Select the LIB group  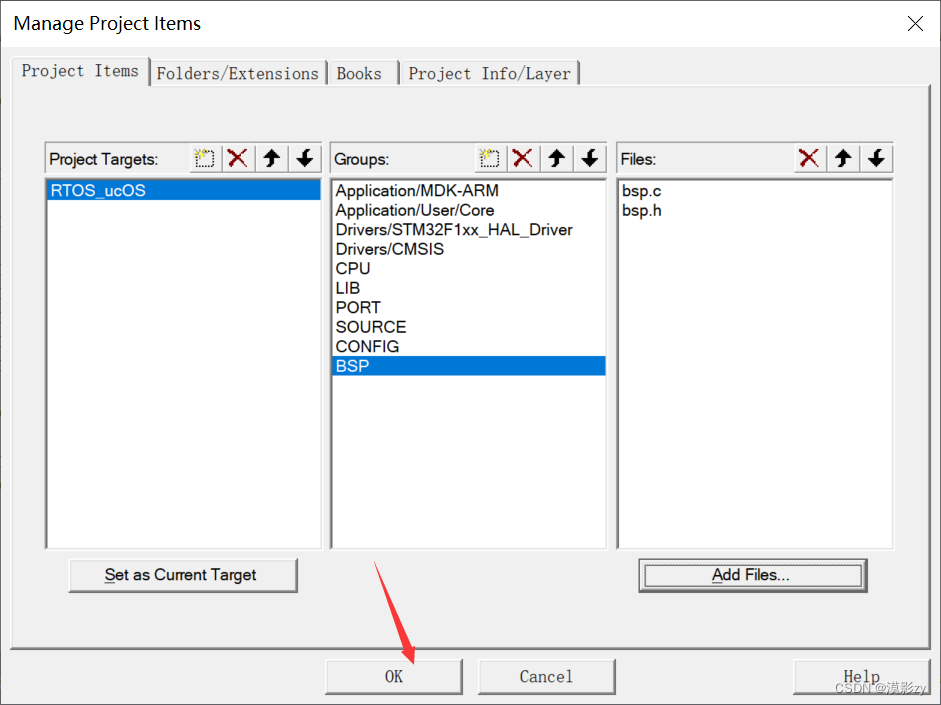click(468, 288)
